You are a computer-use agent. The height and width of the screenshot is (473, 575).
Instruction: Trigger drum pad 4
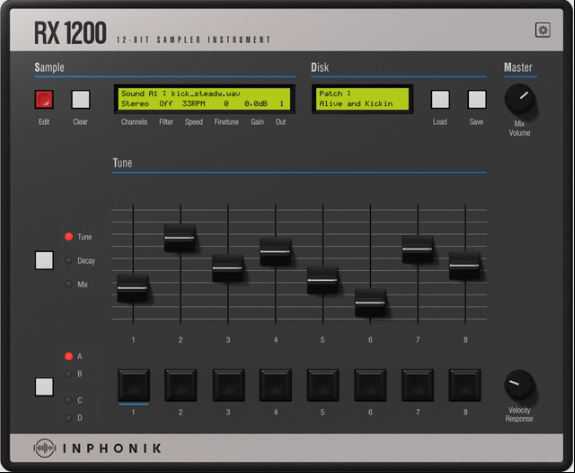275,385
